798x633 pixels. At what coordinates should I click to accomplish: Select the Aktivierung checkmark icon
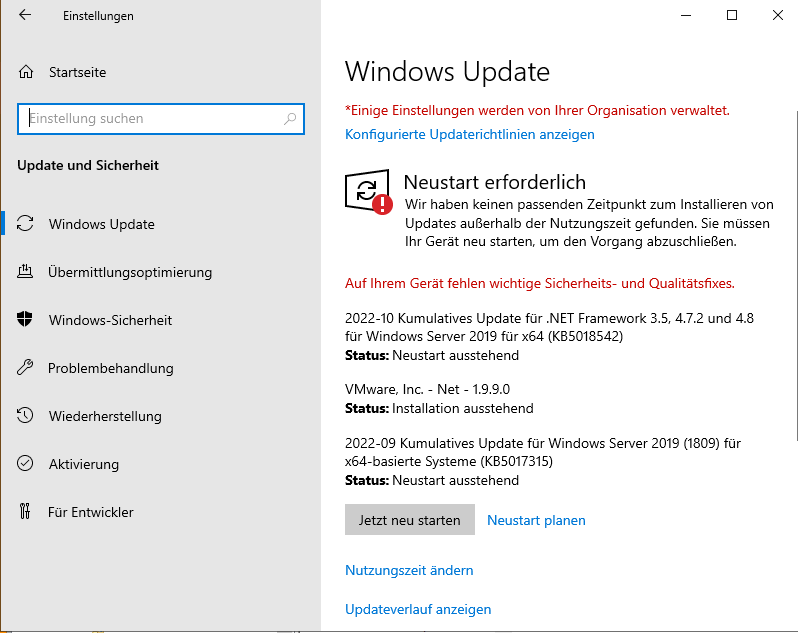25,463
